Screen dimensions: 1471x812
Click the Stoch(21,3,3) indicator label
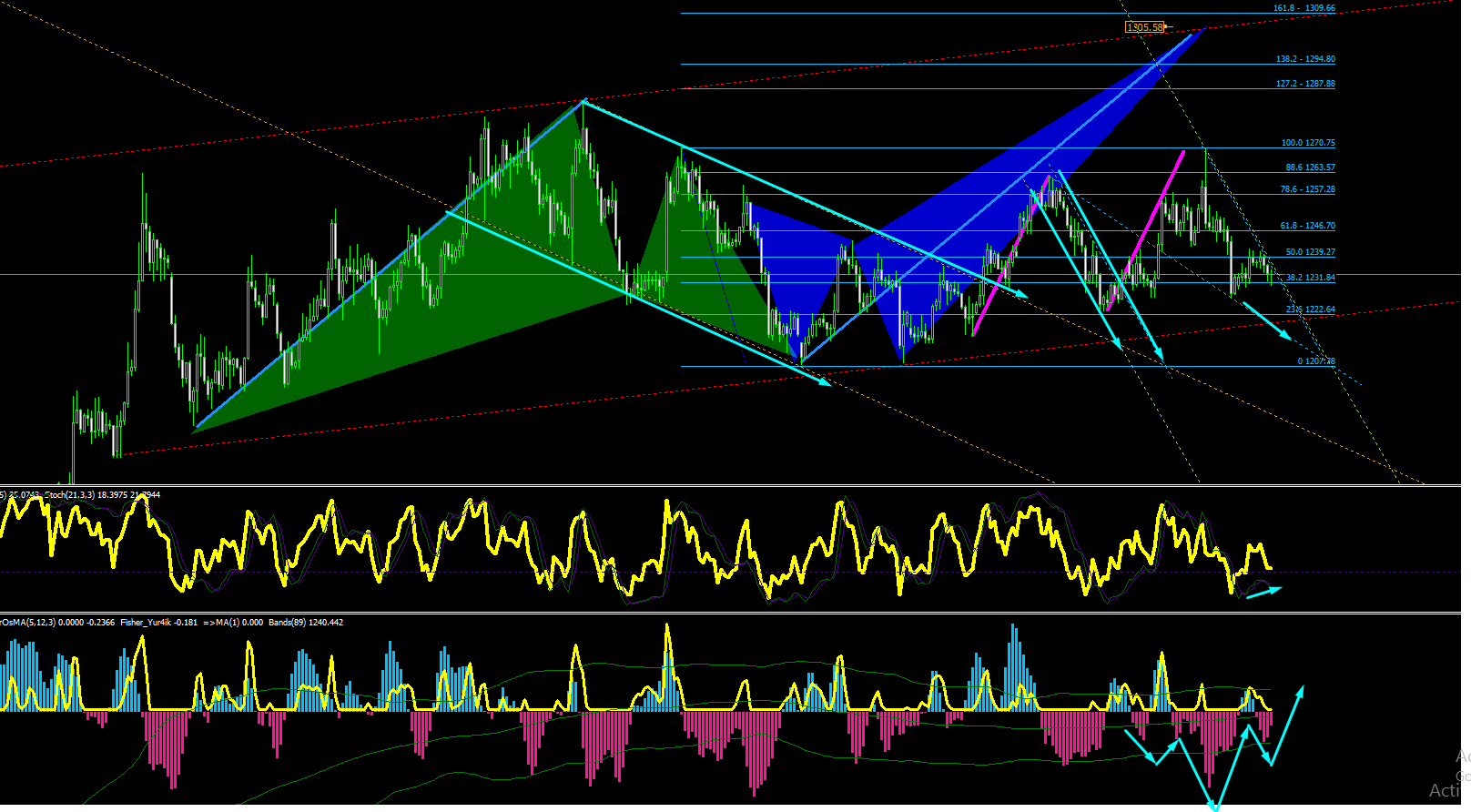point(70,495)
